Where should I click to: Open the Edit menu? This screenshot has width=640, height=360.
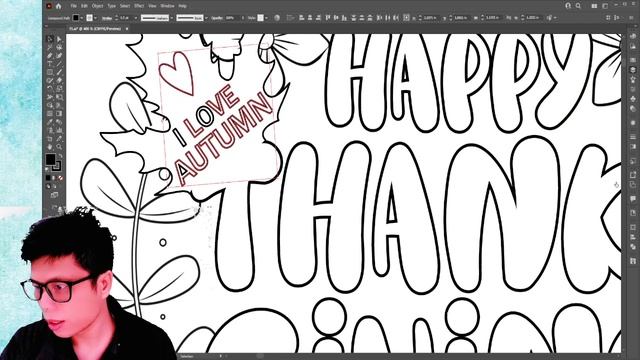click(x=84, y=6)
